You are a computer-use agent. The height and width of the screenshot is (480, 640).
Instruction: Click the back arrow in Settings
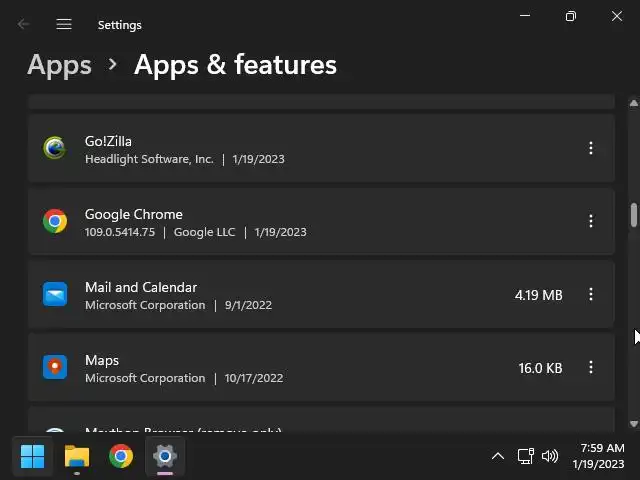click(x=24, y=24)
